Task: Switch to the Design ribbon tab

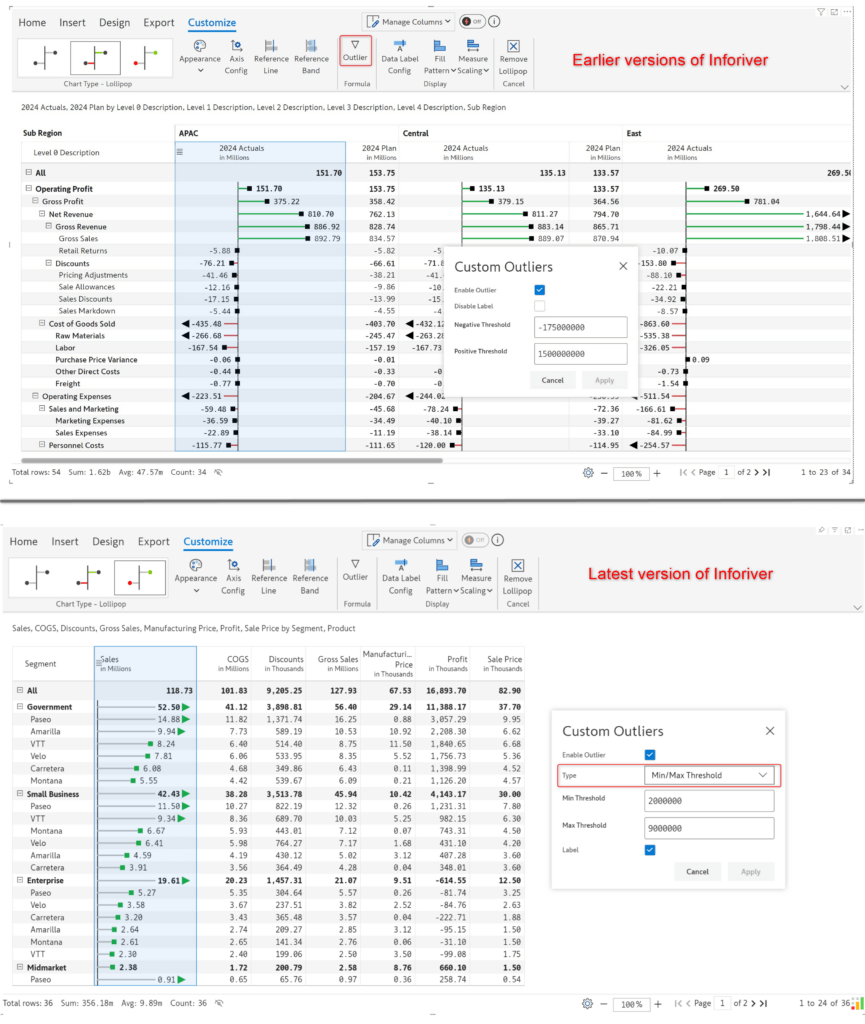Action: [114, 22]
